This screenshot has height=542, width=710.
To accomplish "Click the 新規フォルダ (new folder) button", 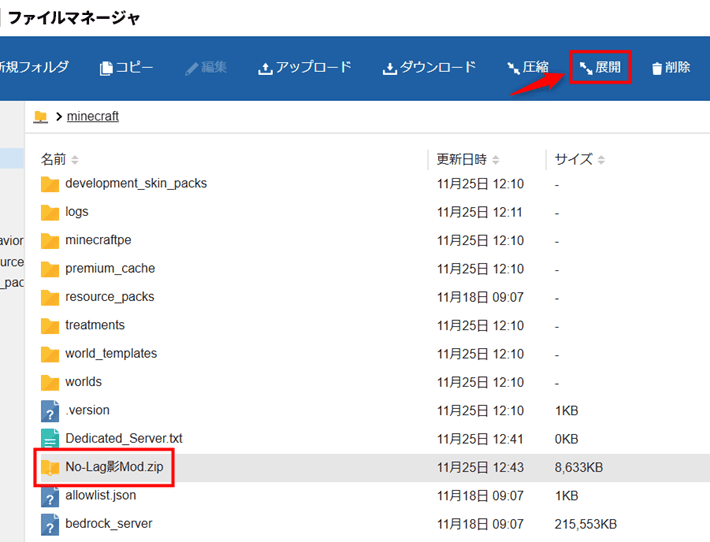I will (x=33, y=68).
